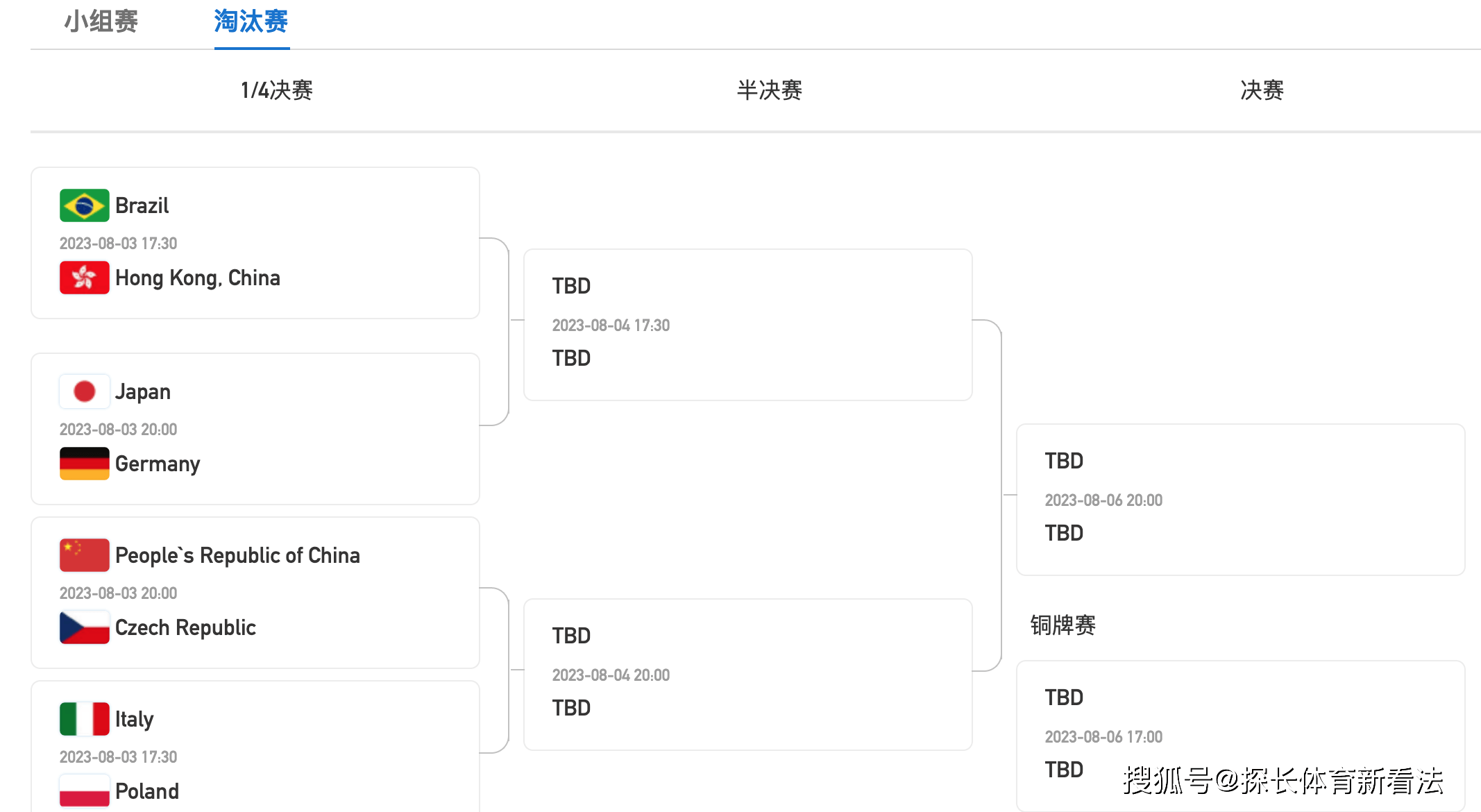The width and height of the screenshot is (1481, 812).
Task: Click the Poland flag icon
Action: [x=84, y=791]
